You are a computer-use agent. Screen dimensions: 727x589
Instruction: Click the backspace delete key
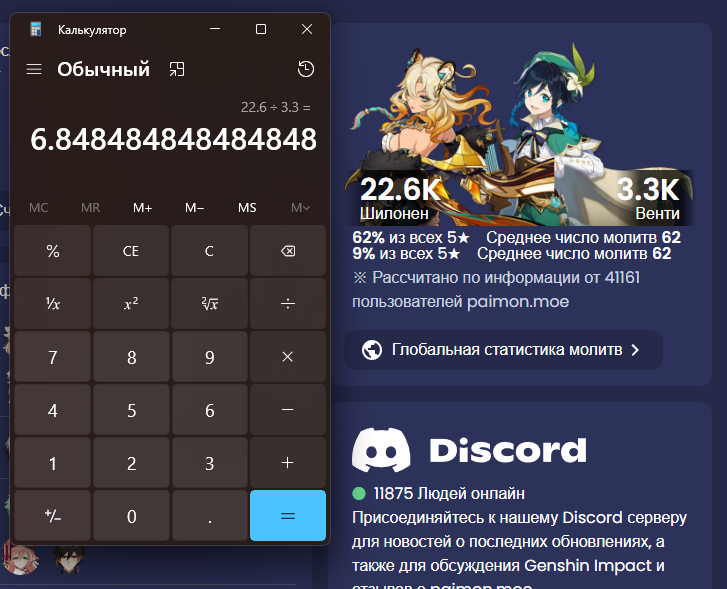pyautogui.click(x=288, y=251)
